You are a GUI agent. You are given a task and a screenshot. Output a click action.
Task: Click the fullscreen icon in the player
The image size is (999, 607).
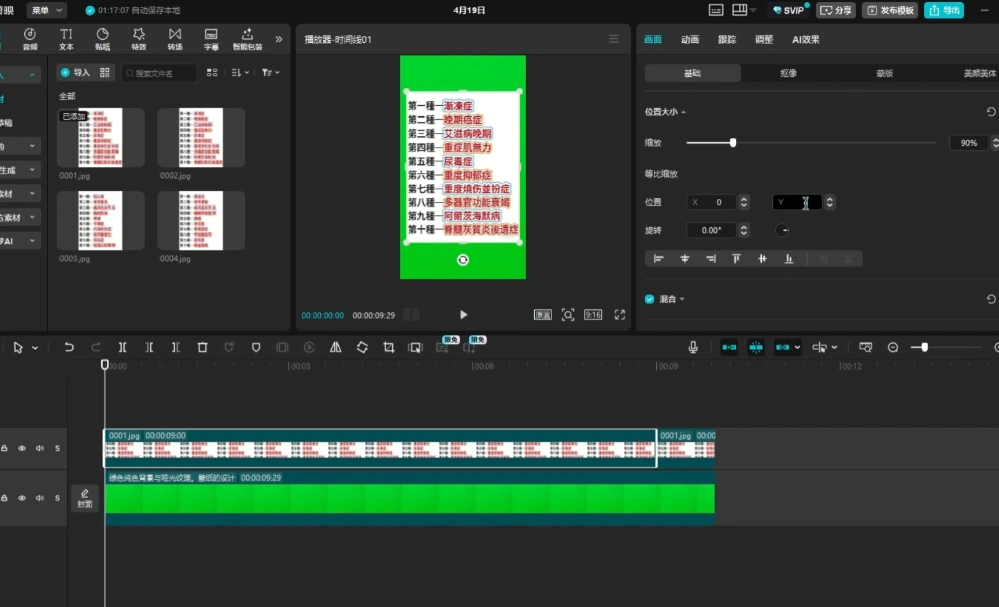point(620,314)
